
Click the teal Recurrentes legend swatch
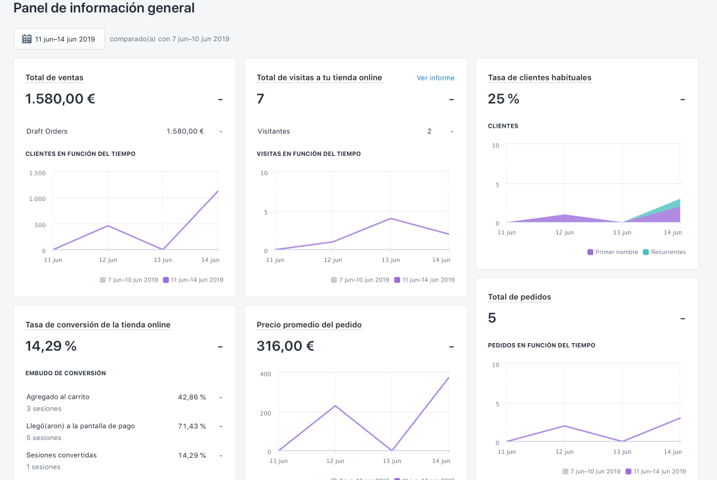point(646,252)
